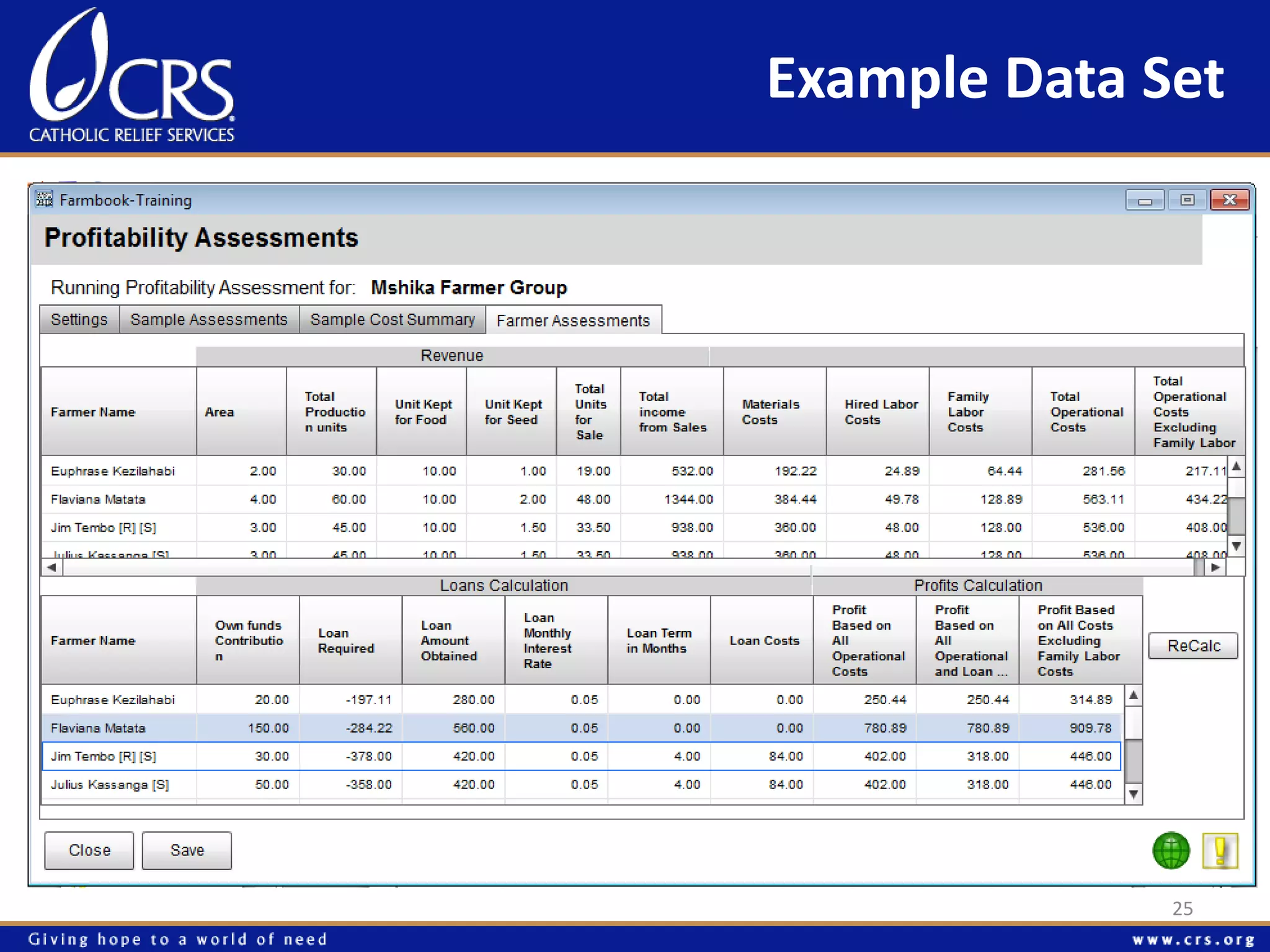Click the revenue table scroll-up arrow

coord(1236,467)
